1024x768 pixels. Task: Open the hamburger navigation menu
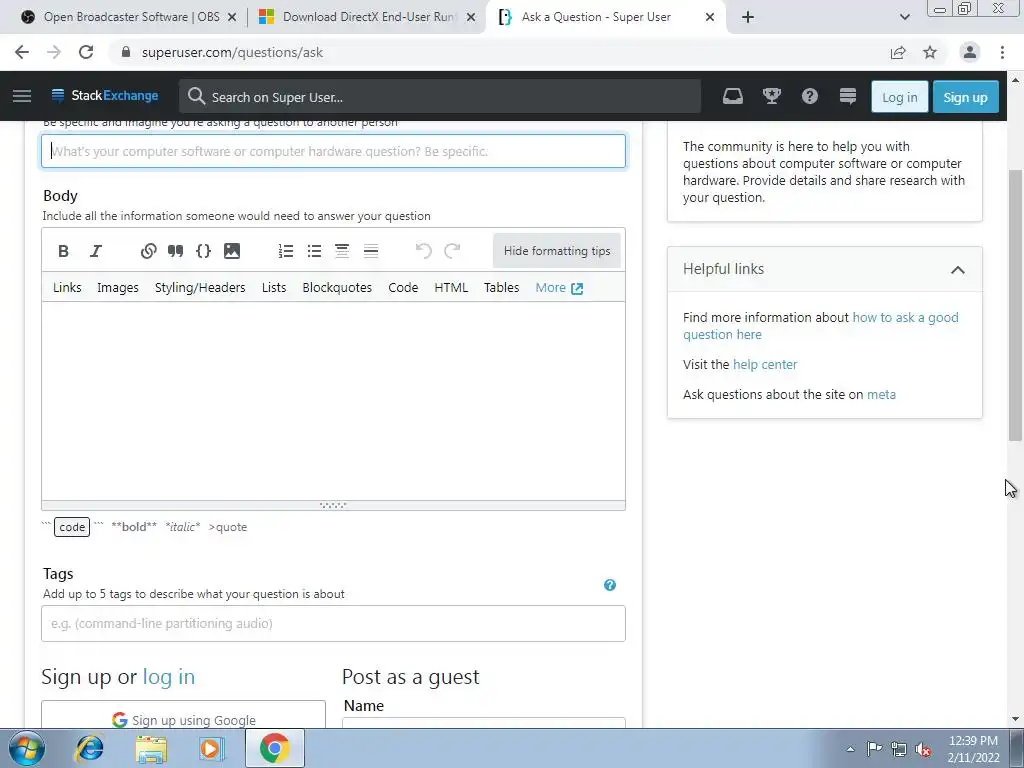(x=22, y=96)
